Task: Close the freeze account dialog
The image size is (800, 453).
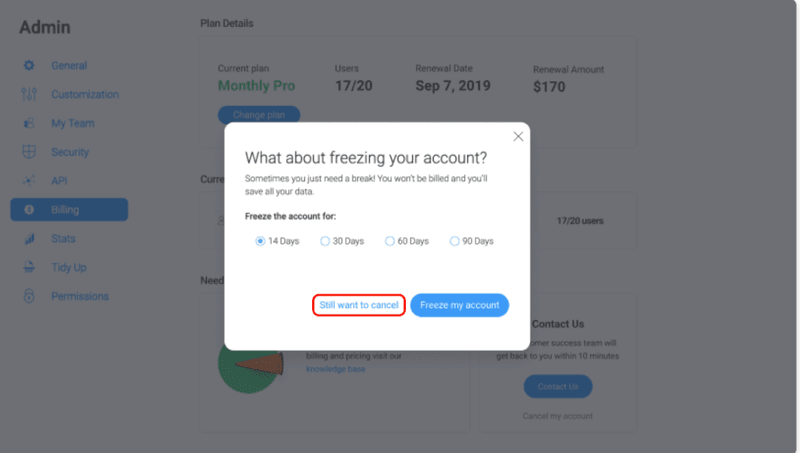Action: tap(518, 136)
